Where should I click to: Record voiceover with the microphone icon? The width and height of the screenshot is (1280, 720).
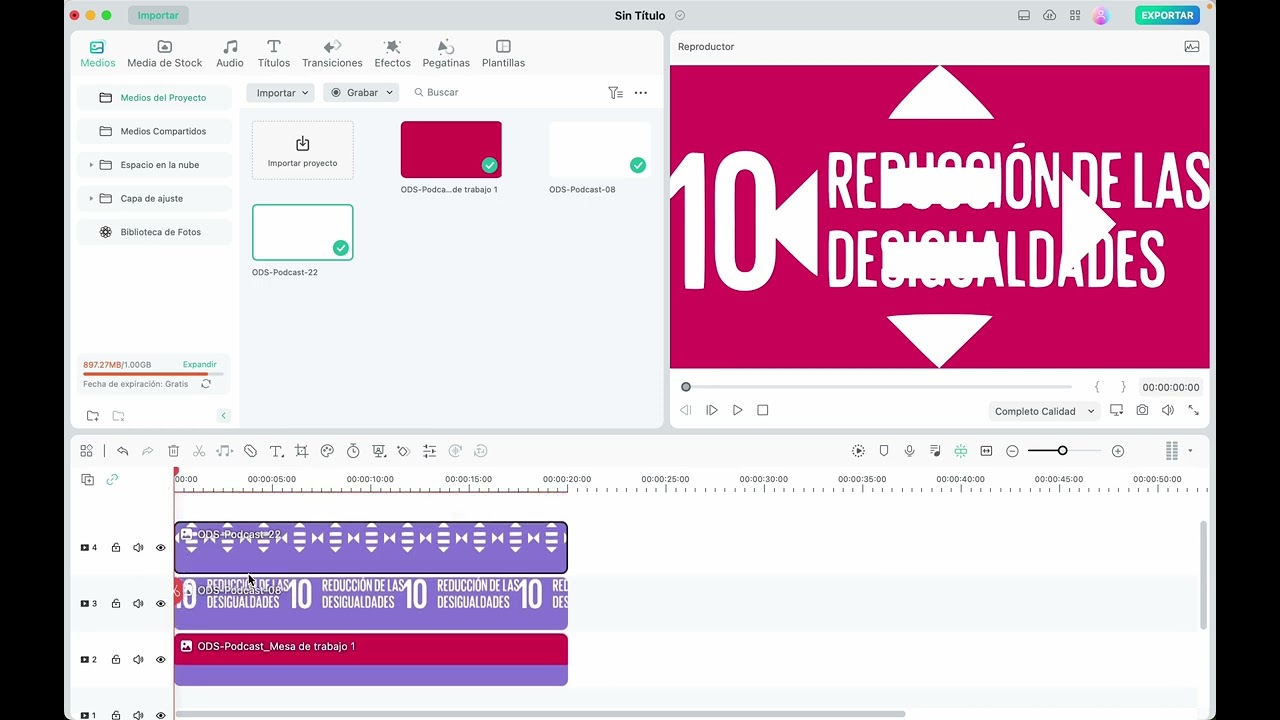coord(909,451)
